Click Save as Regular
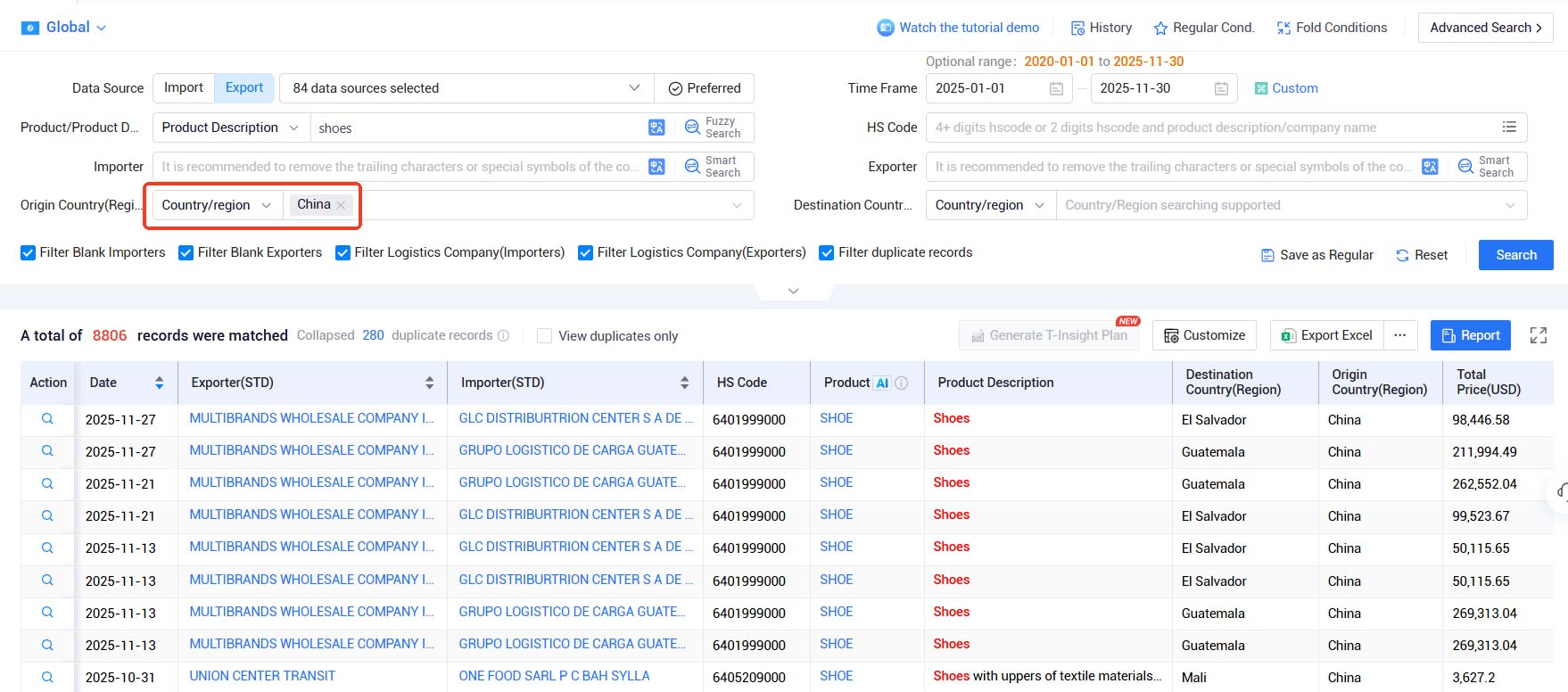The width and height of the screenshot is (1568, 692). (x=1317, y=255)
